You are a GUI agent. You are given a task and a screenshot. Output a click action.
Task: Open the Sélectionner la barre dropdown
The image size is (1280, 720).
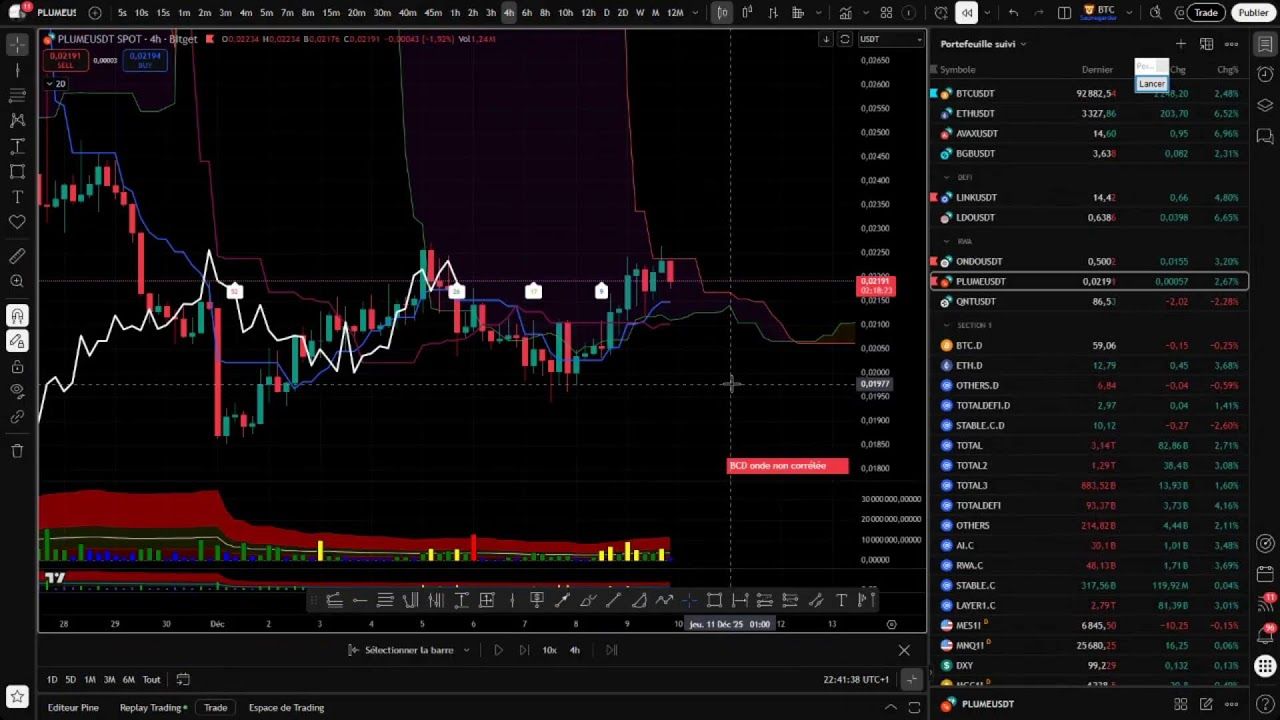[409, 650]
